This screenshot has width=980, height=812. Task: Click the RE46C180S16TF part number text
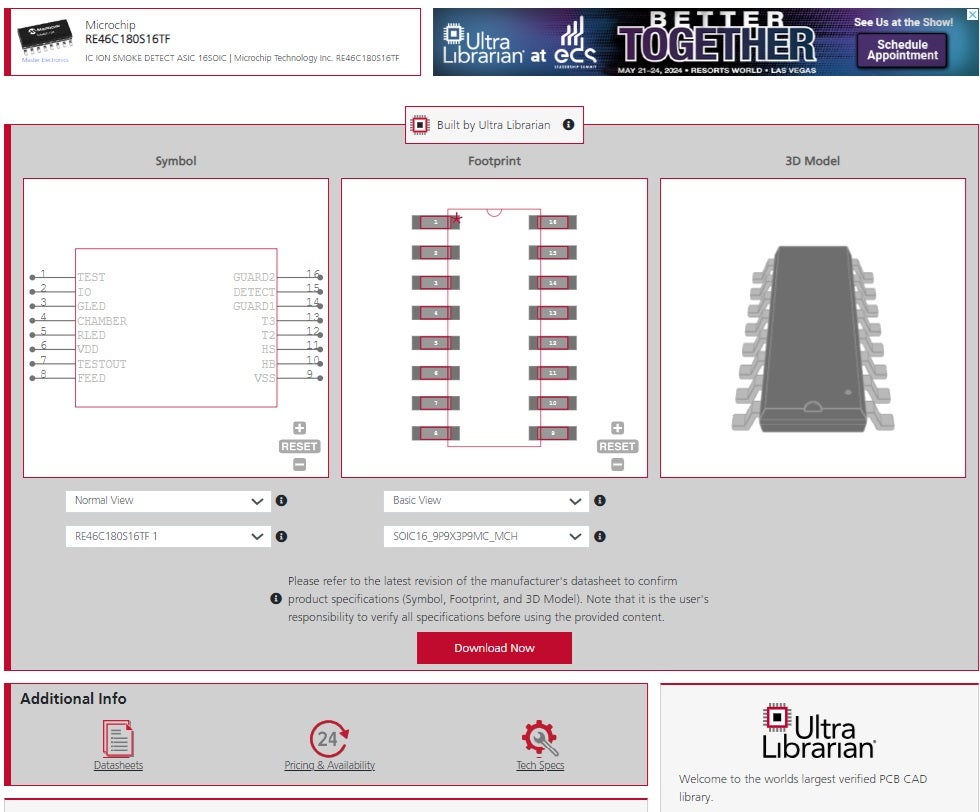[128, 39]
